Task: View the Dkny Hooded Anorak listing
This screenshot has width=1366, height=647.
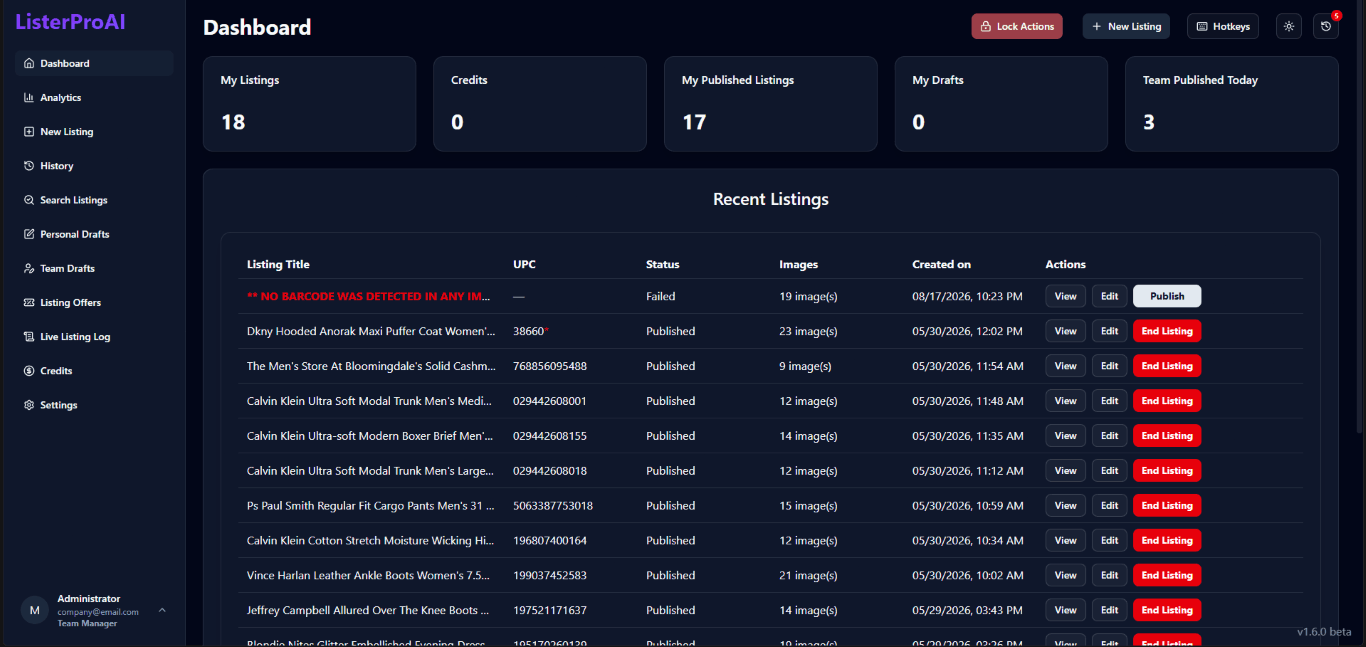Action: (1066, 331)
